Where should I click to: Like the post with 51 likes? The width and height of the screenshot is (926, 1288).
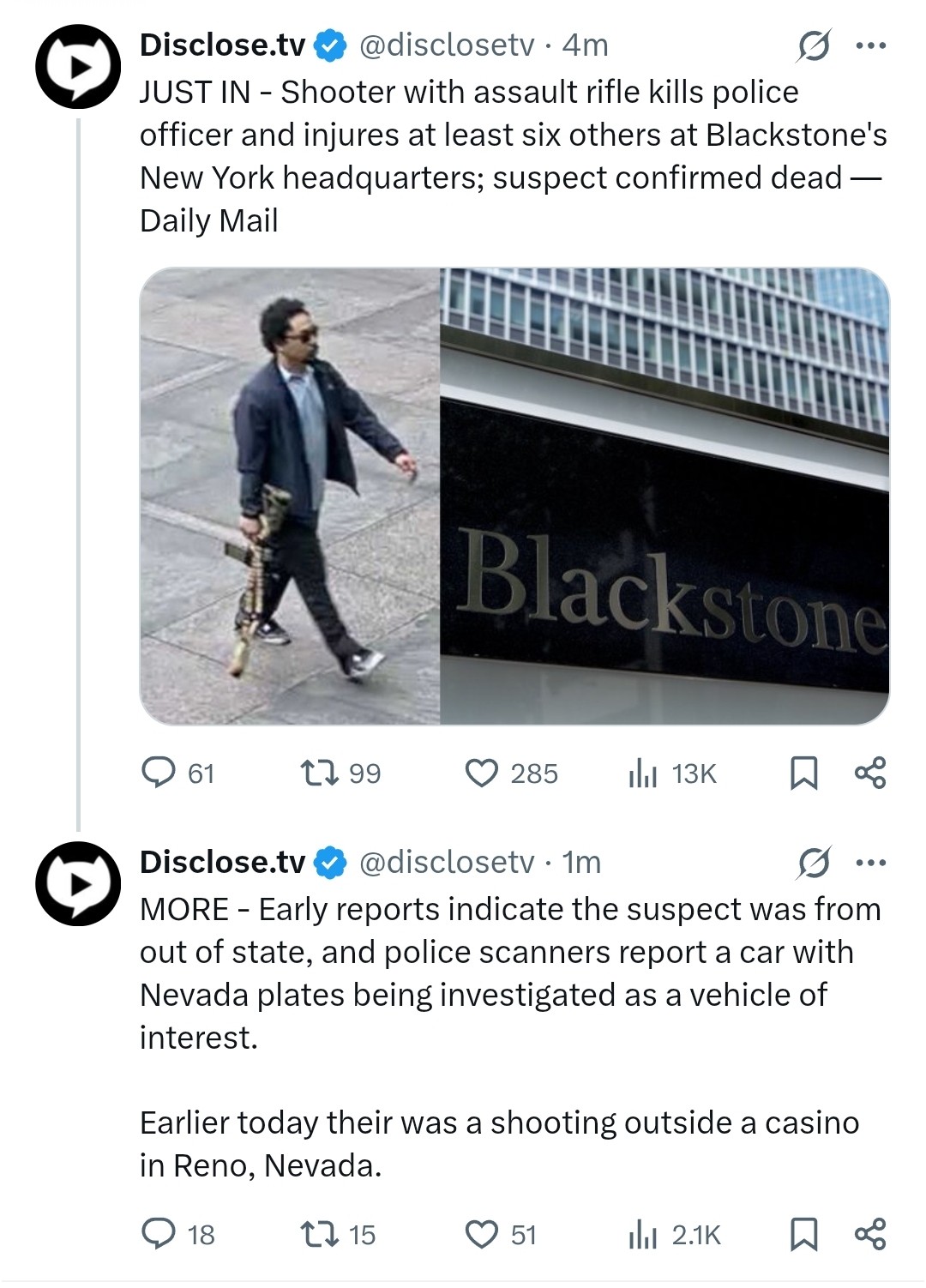(481, 1234)
